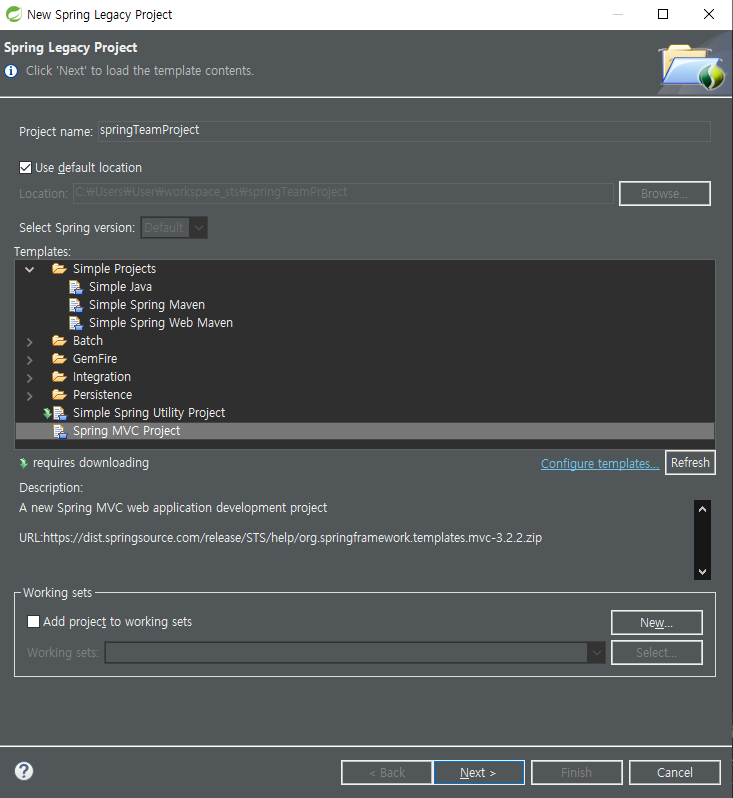This screenshot has height=798, width=733.
Task: Click the GemFire folder icon
Action: [x=59, y=359]
